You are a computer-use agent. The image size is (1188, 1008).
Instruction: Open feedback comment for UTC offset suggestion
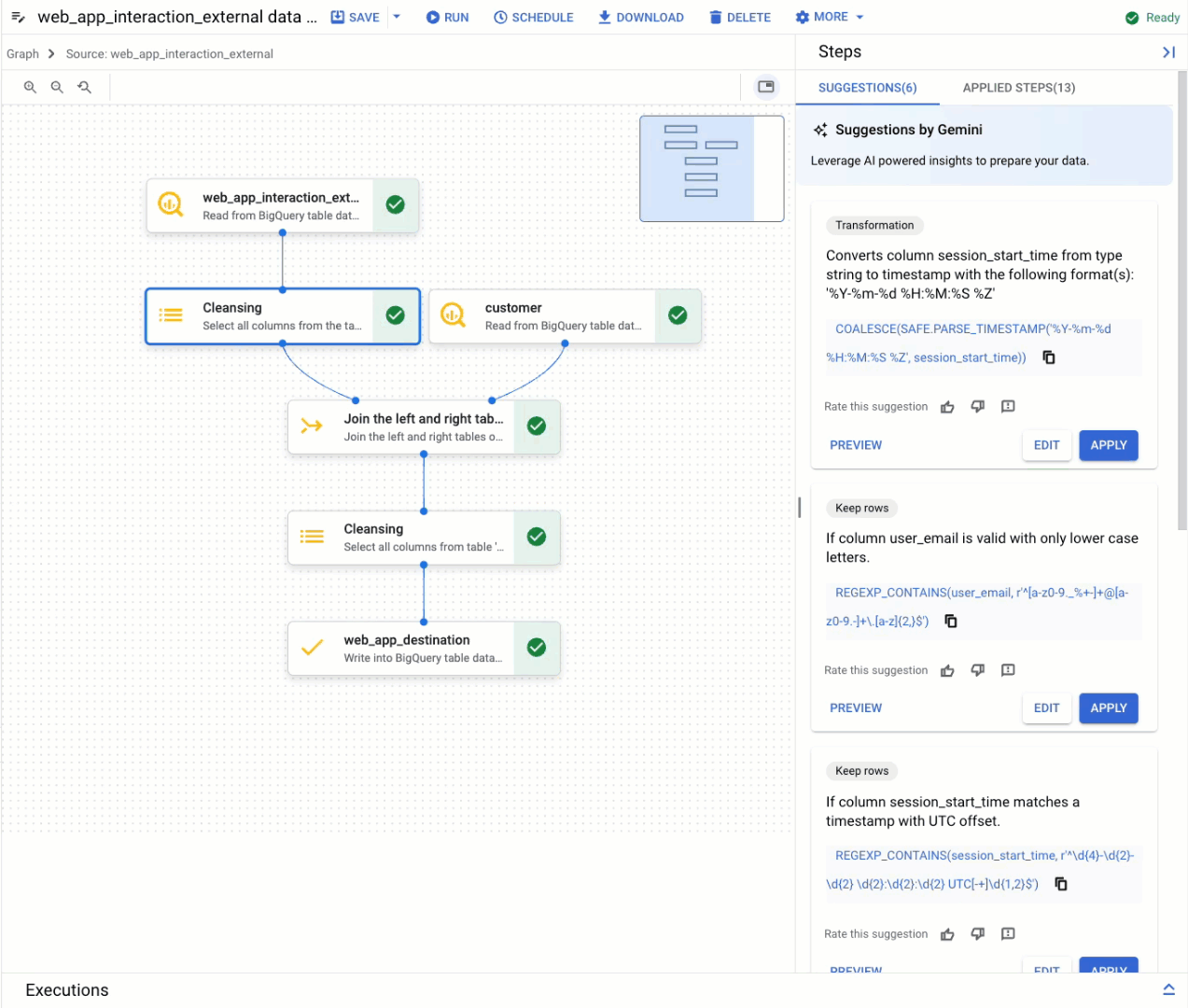point(1008,933)
